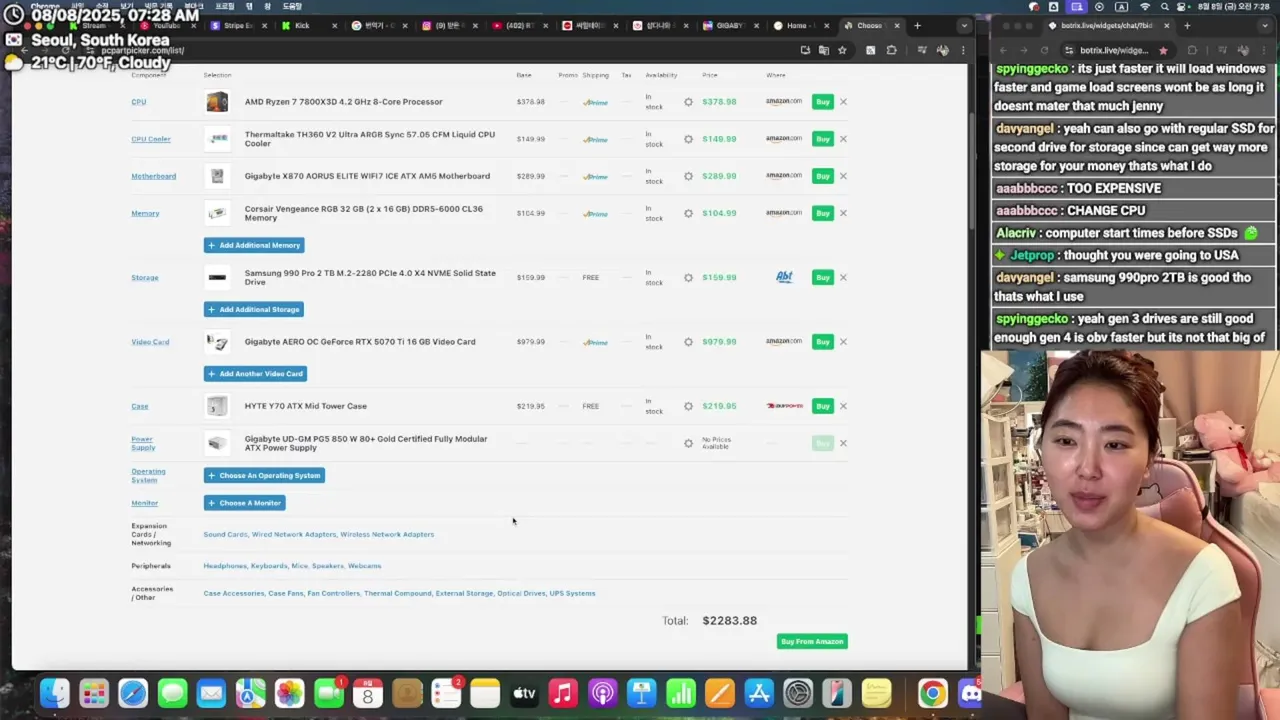Click Buy From Amazon button
Screen dimensions: 1280x720
(812, 642)
